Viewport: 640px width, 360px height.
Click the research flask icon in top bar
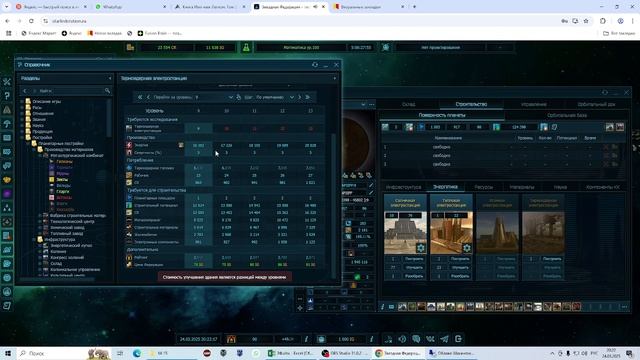(x=246, y=47)
